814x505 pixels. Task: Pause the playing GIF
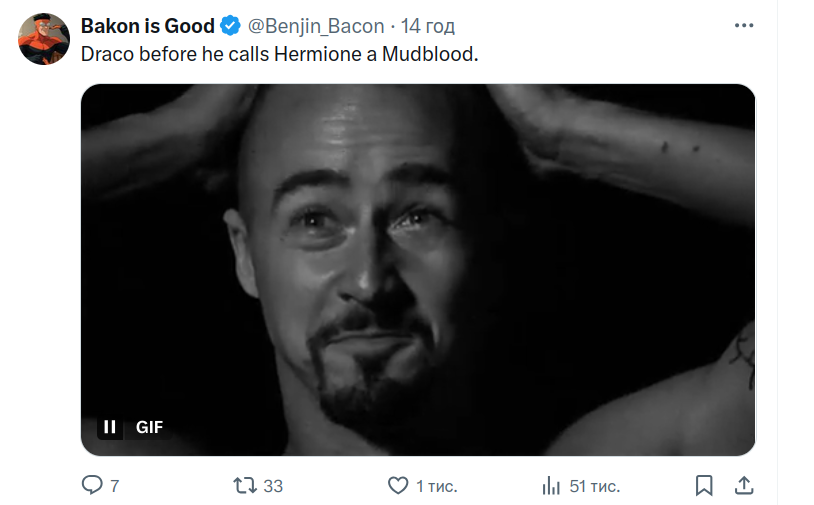pyautogui.click(x=110, y=427)
